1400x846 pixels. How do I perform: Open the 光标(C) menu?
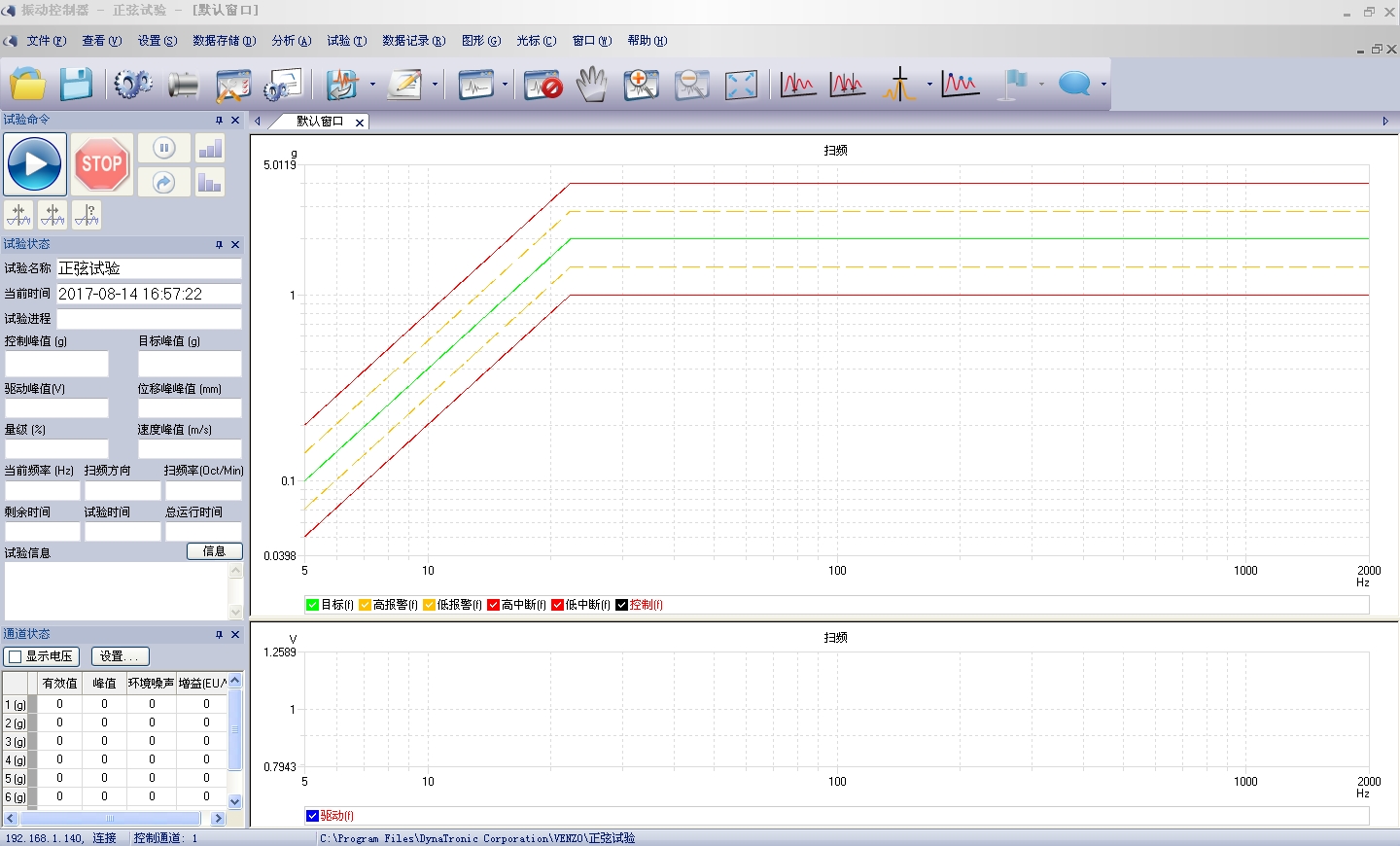(x=536, y=41)
